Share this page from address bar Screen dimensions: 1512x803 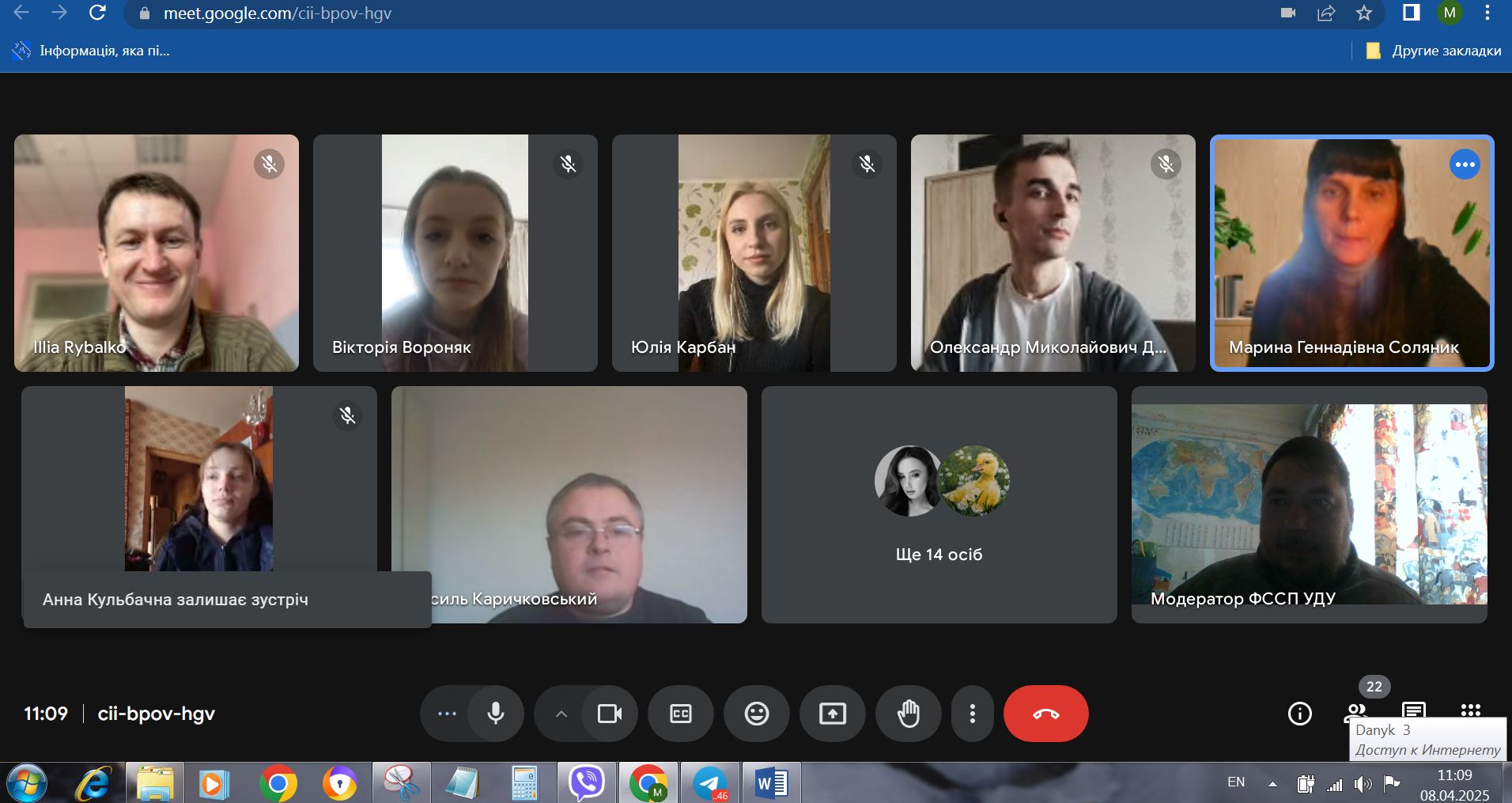click(x=1326, y=13)
